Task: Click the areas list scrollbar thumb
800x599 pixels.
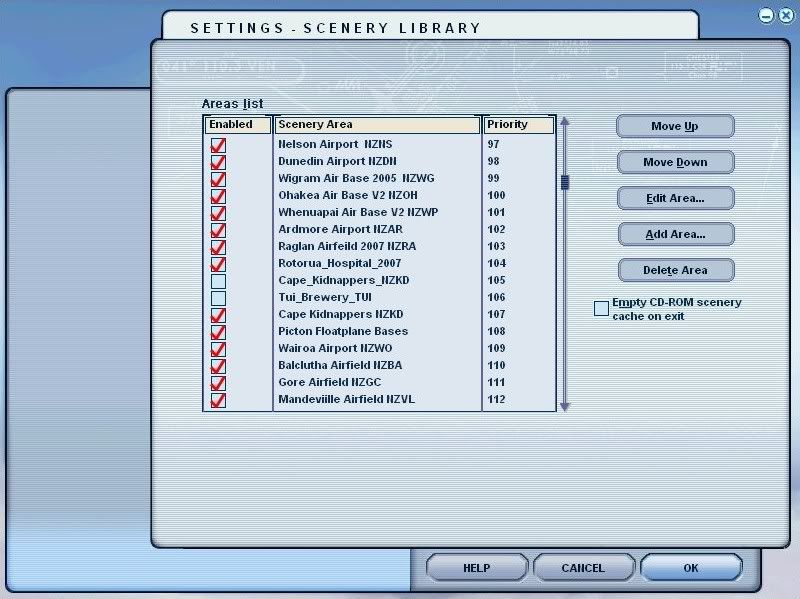Action: (x=564, y=182)
